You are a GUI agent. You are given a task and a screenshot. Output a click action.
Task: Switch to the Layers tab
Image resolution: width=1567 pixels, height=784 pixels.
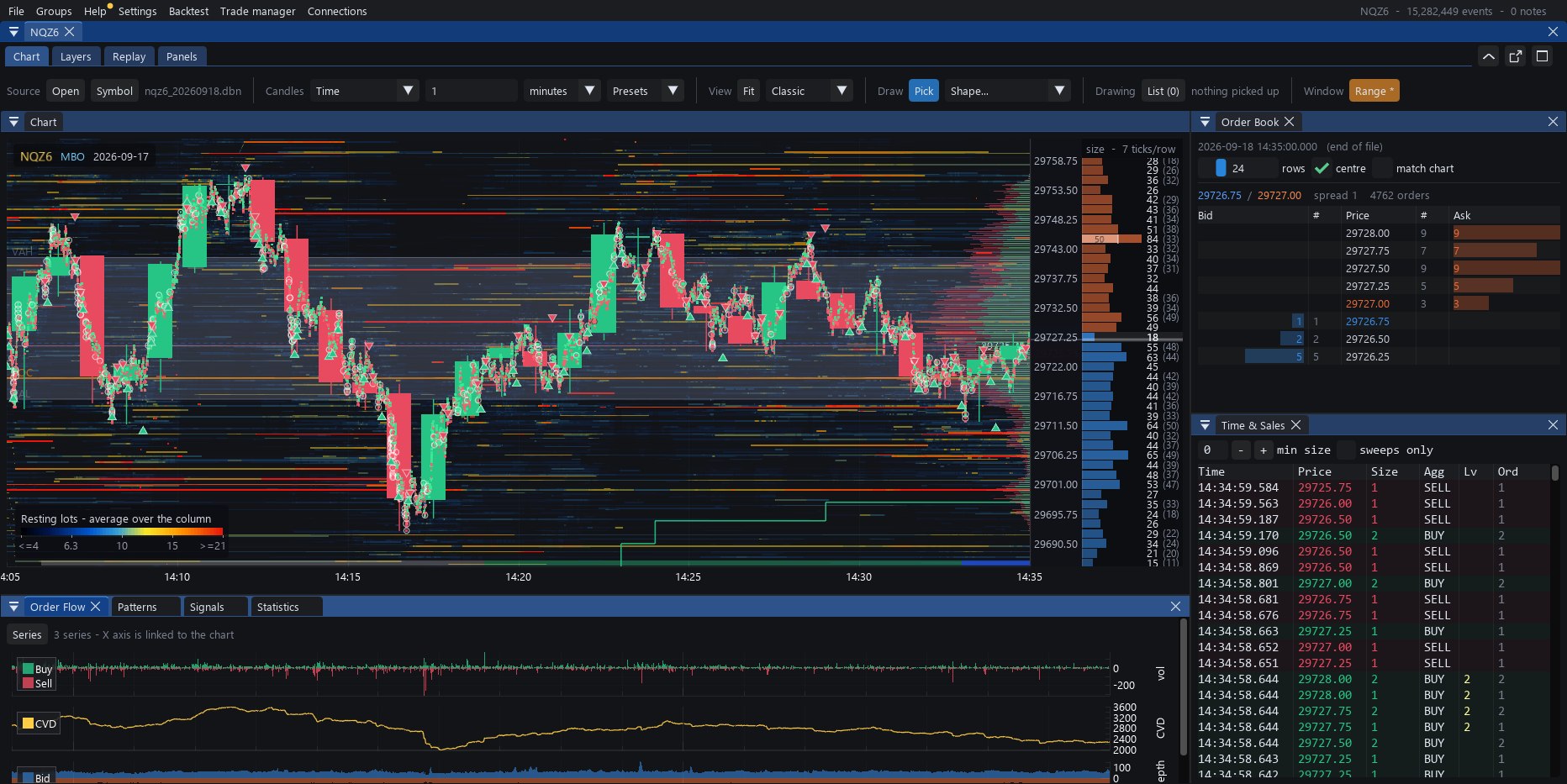coord(76,56)
